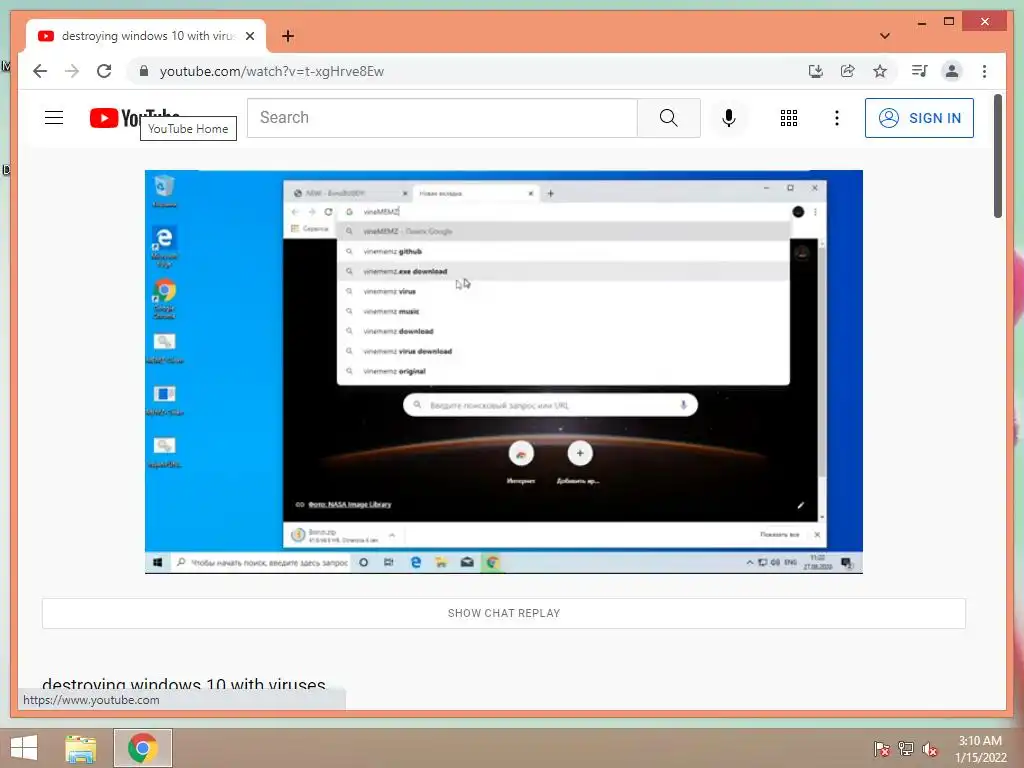Viewport: 1024px width, 768px height.
Task: Reload the YouTube page
Action: click(104, 71)
